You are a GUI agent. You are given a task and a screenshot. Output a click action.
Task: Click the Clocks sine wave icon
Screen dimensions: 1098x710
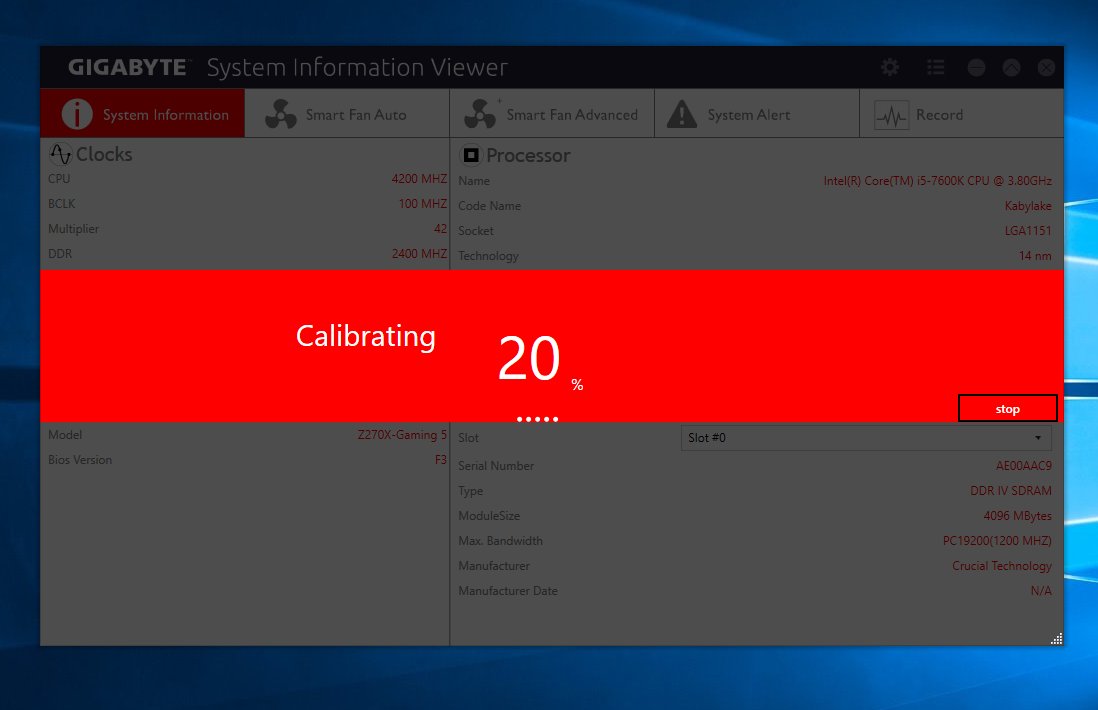(60, 154)
